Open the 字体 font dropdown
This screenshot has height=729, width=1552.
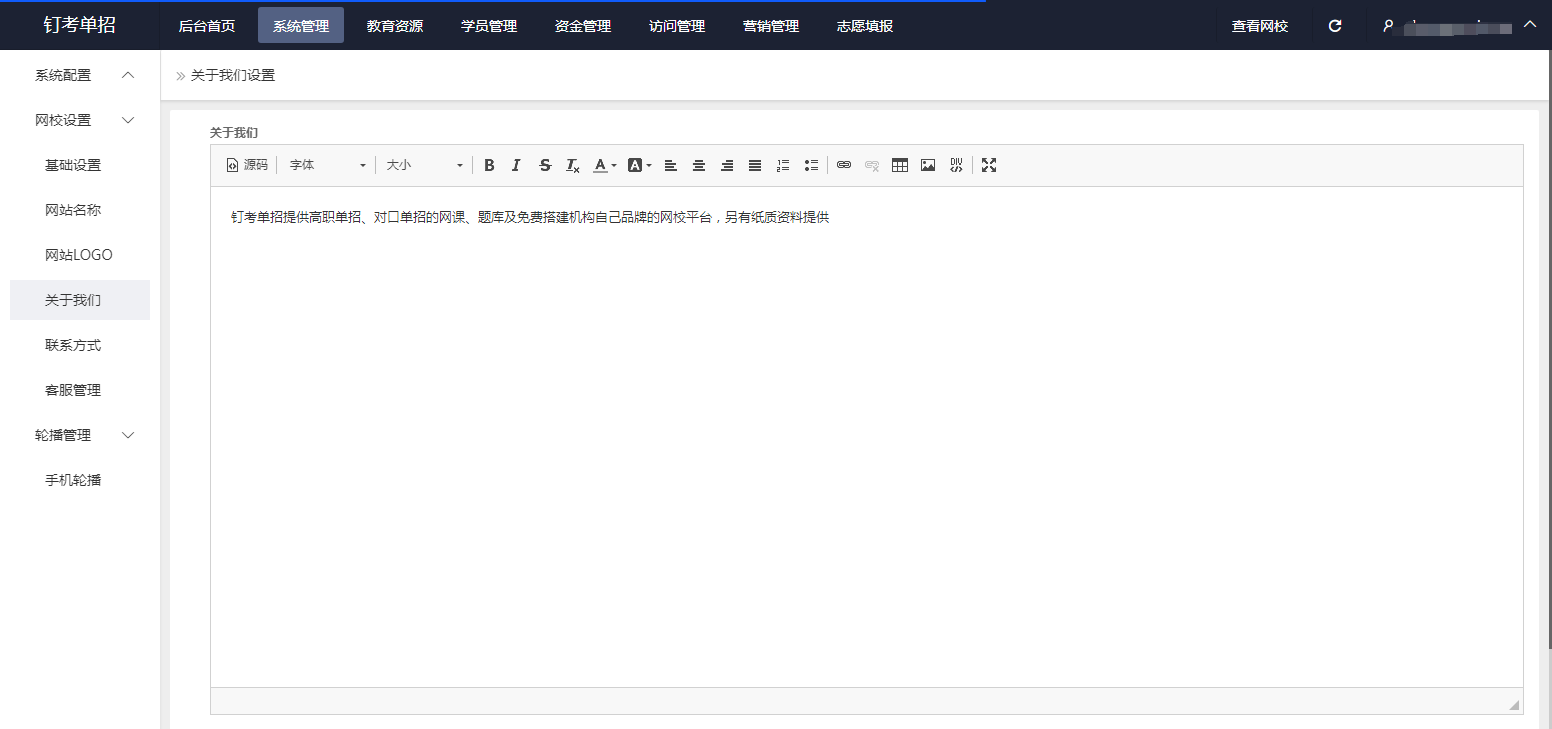tap(327, 165)
